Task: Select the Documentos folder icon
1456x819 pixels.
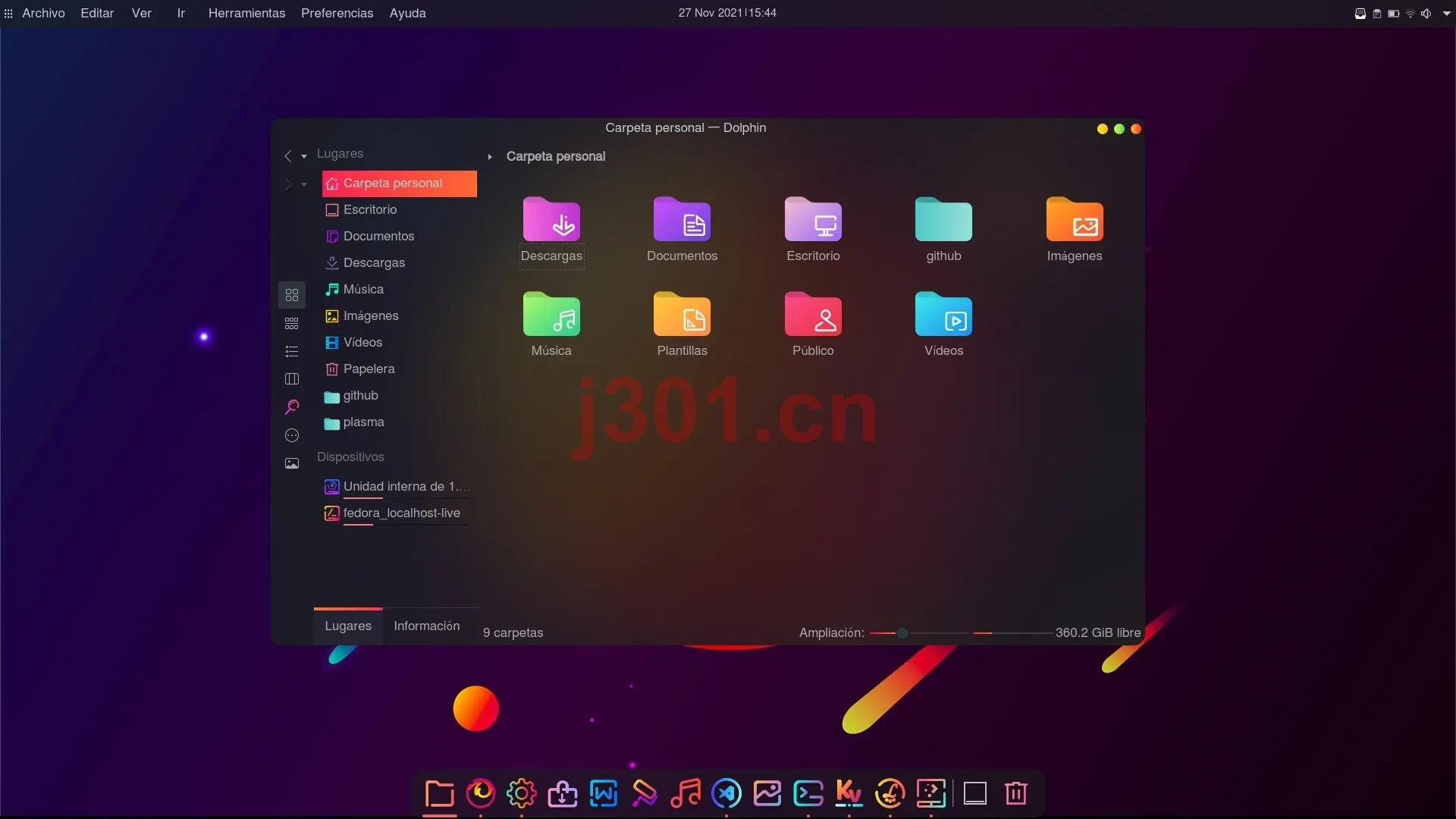Action: (x=682, y=219)
